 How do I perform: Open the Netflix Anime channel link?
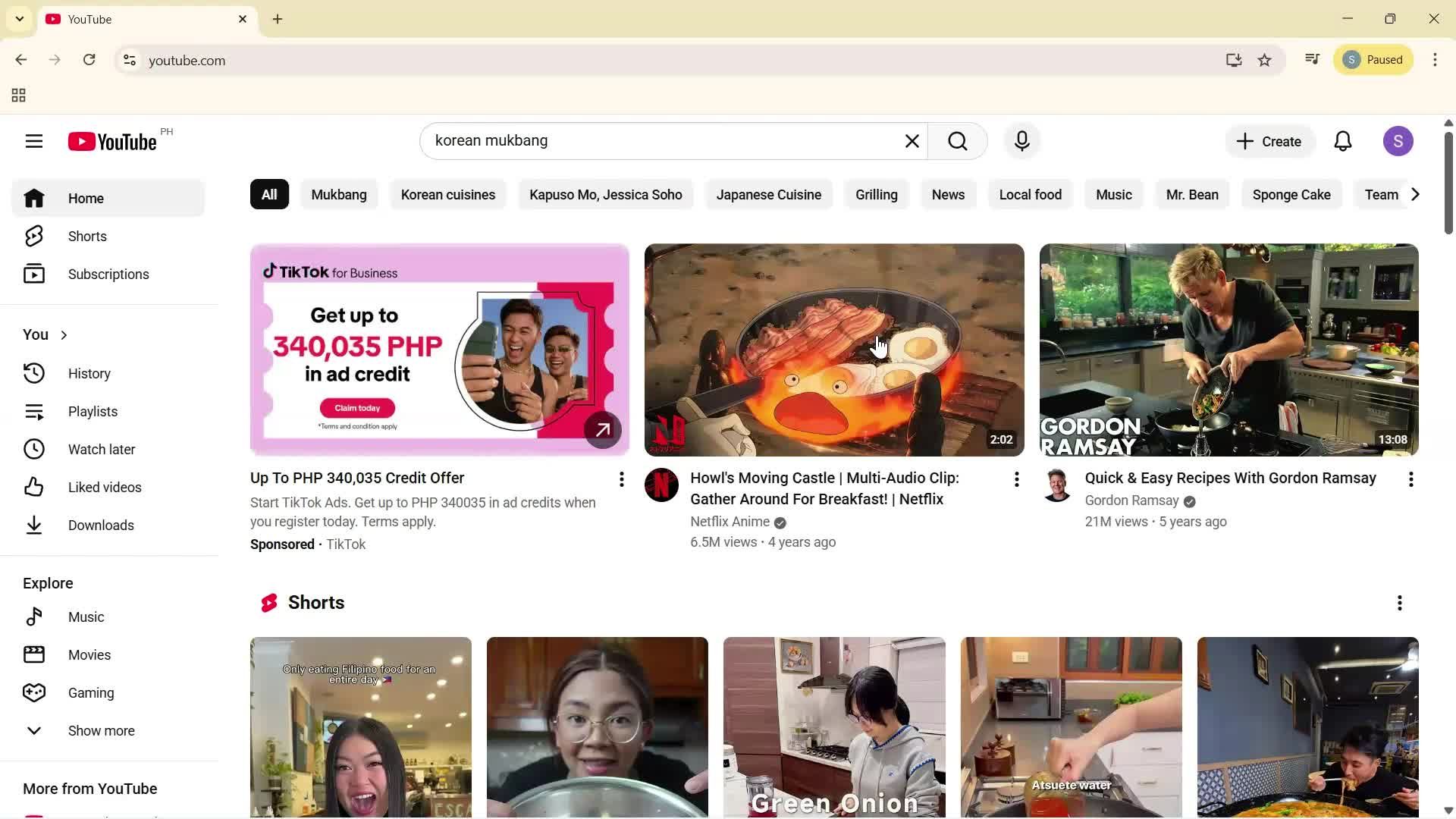pos(729,522)
